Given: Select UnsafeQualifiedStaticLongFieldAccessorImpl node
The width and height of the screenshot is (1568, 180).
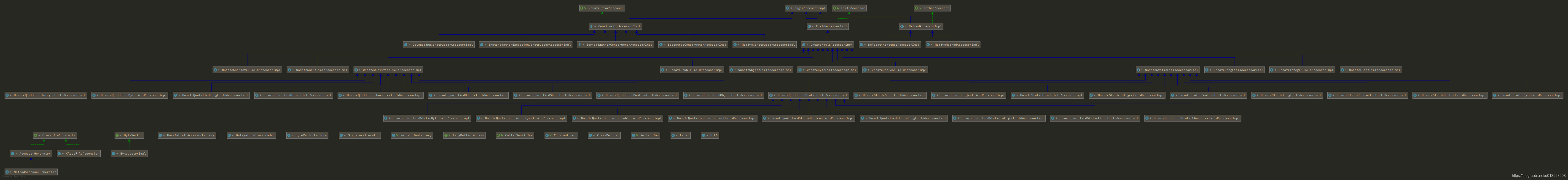Looking at the screenshot, I should pyautogui.click(x=904, y=118).
